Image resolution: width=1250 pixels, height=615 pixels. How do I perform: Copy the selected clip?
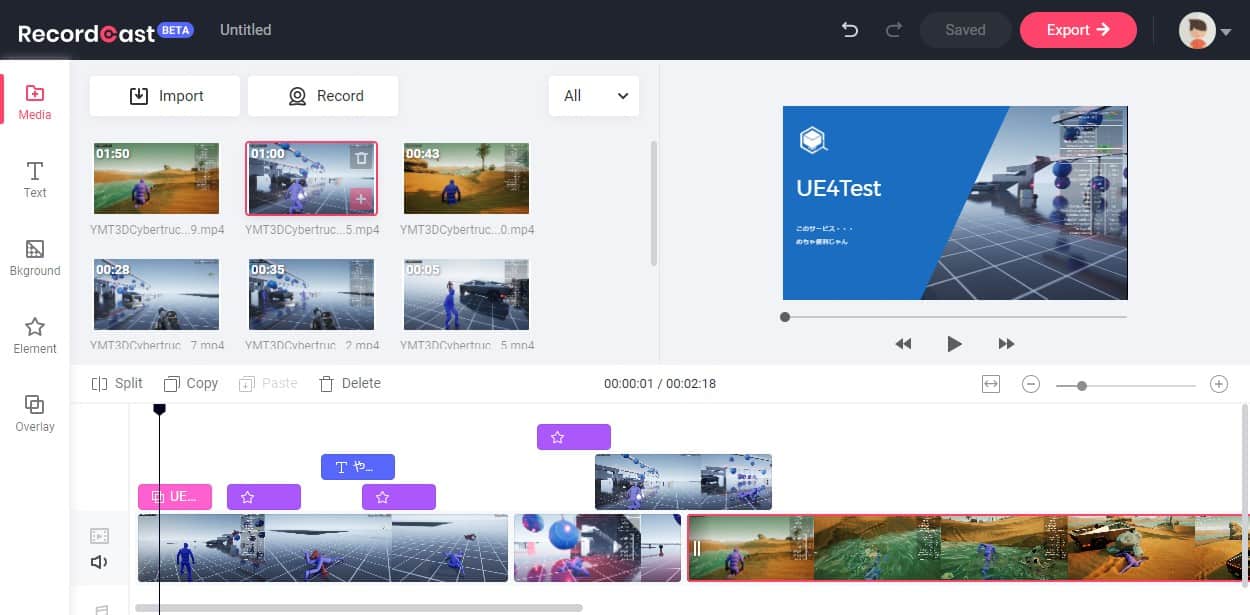pyautogui.click(x=191, y=383)
